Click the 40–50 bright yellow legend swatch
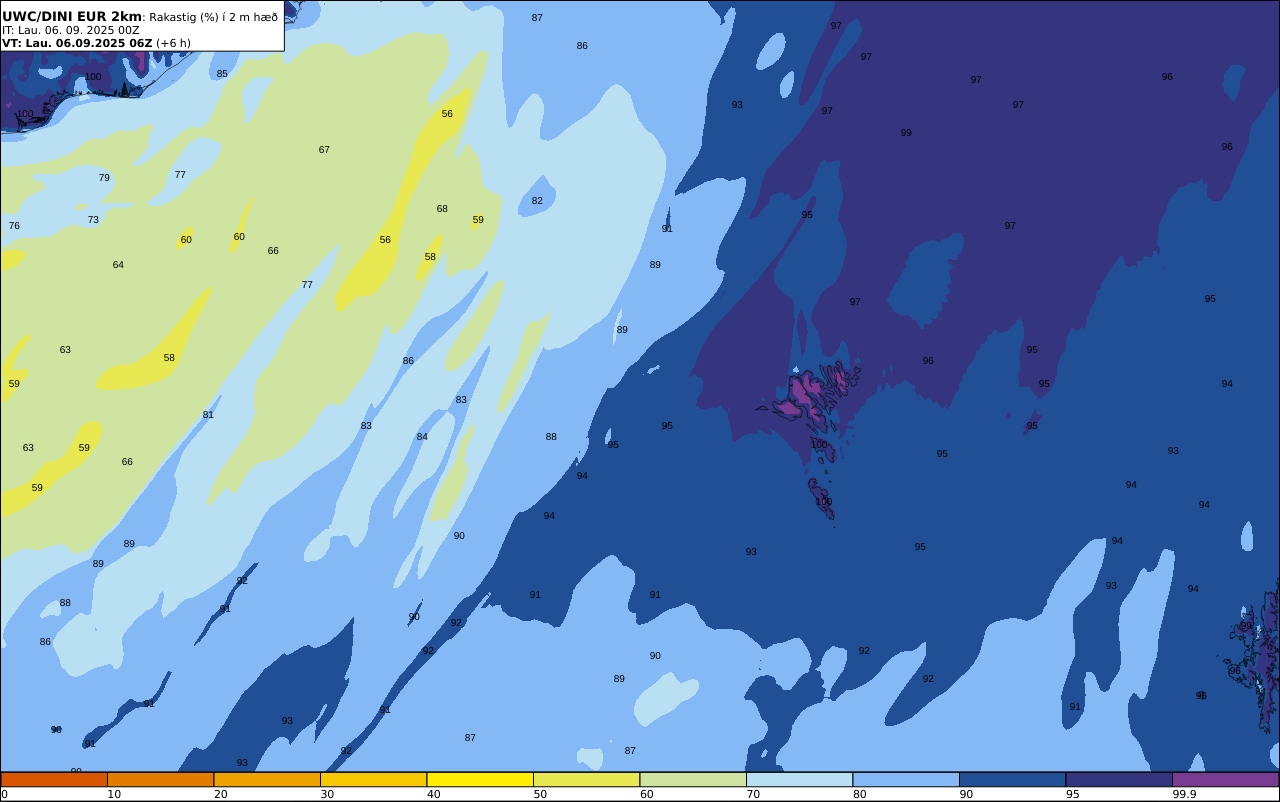 [x=480, y=779]
